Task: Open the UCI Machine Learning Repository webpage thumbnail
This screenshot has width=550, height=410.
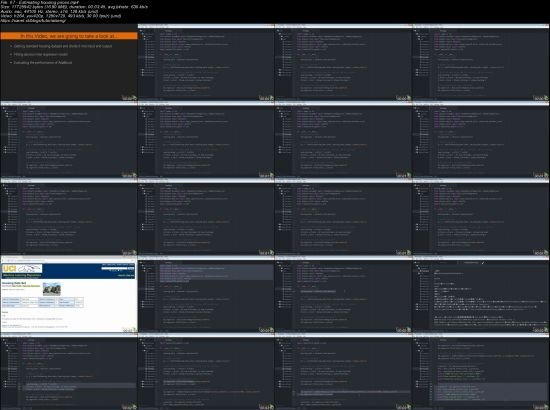Action: click(x=69, y=294)
